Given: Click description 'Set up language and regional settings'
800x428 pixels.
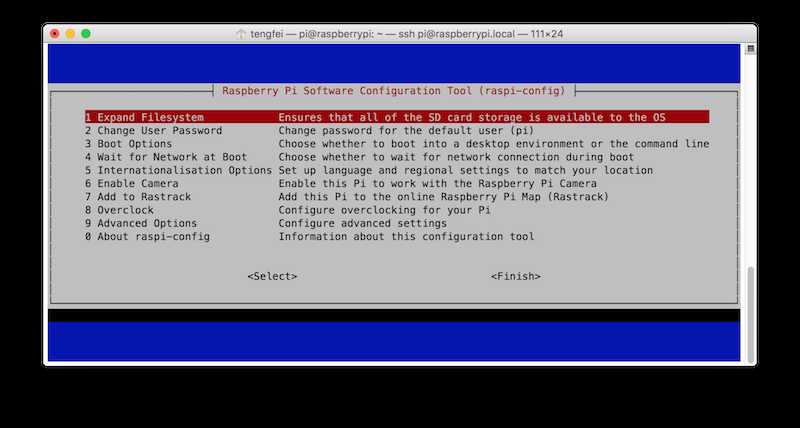Looking at the screenshot, I should (466, 170).
